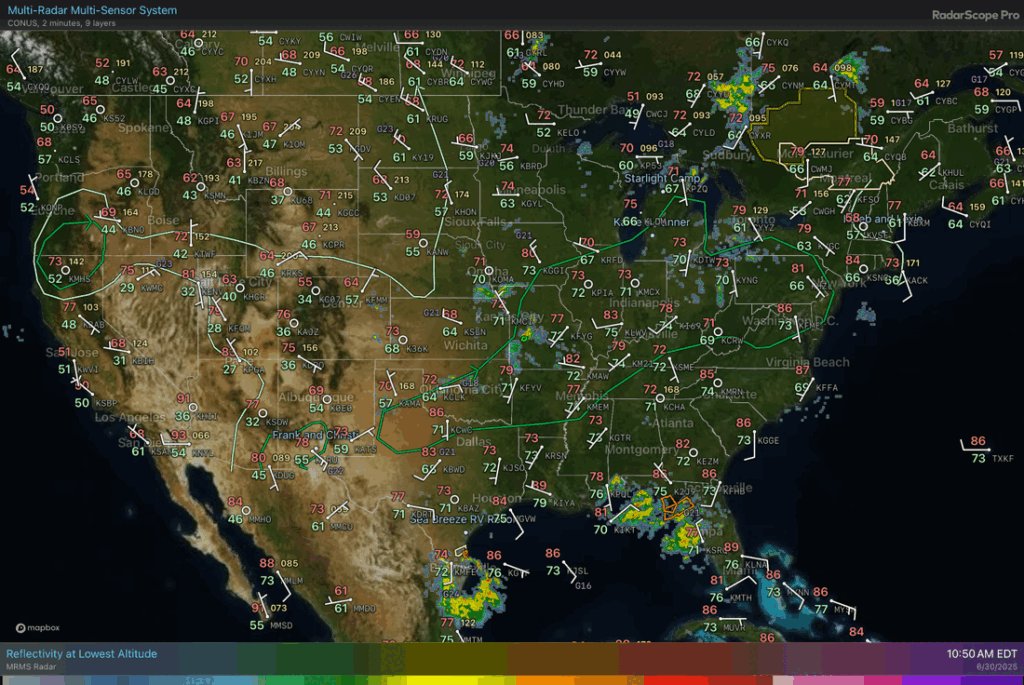This screenshot has width=1024, height=685.
Task: Select the CYQB station label
Action: pos(895,157)
